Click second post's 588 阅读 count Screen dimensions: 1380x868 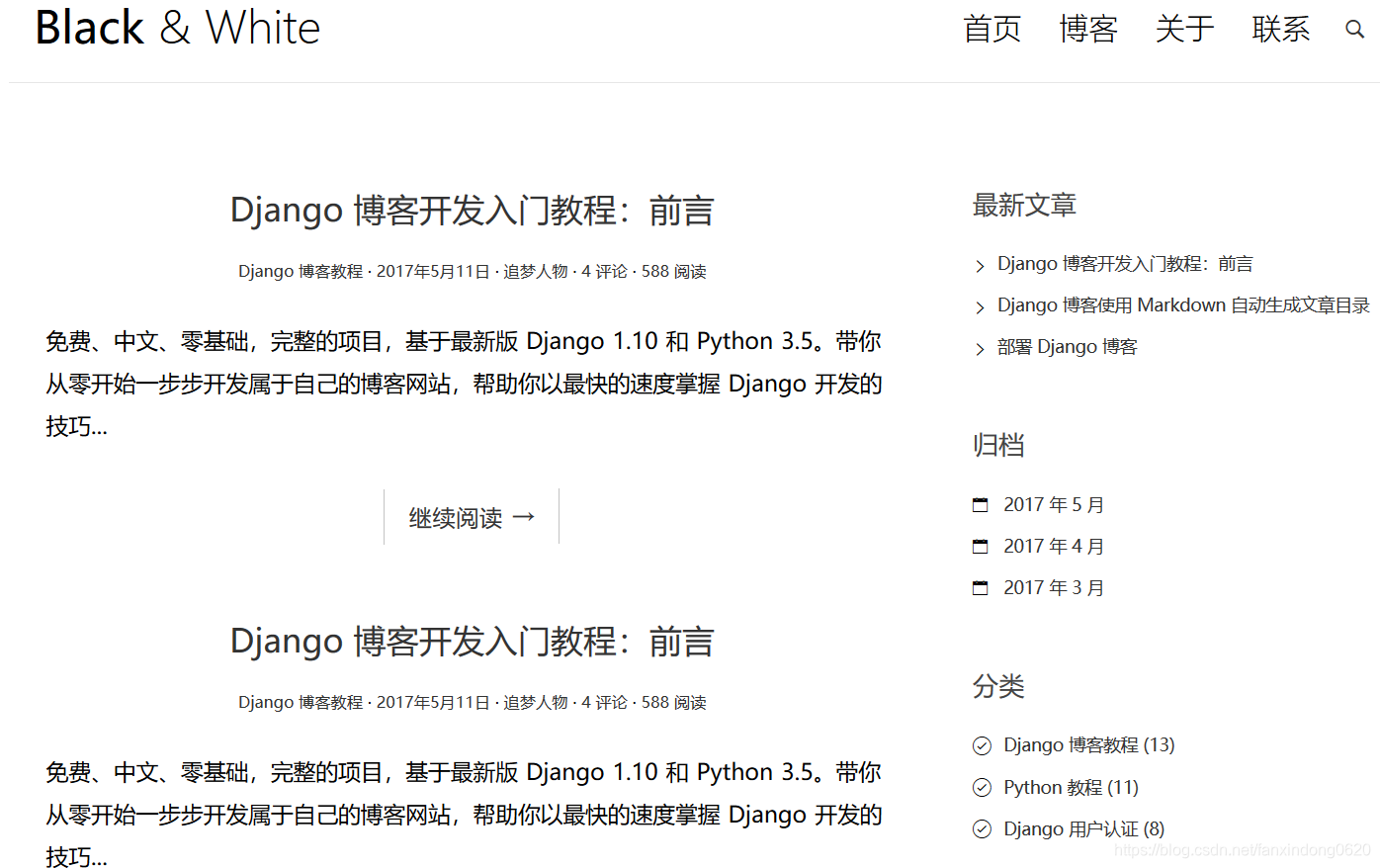point(674,703)
